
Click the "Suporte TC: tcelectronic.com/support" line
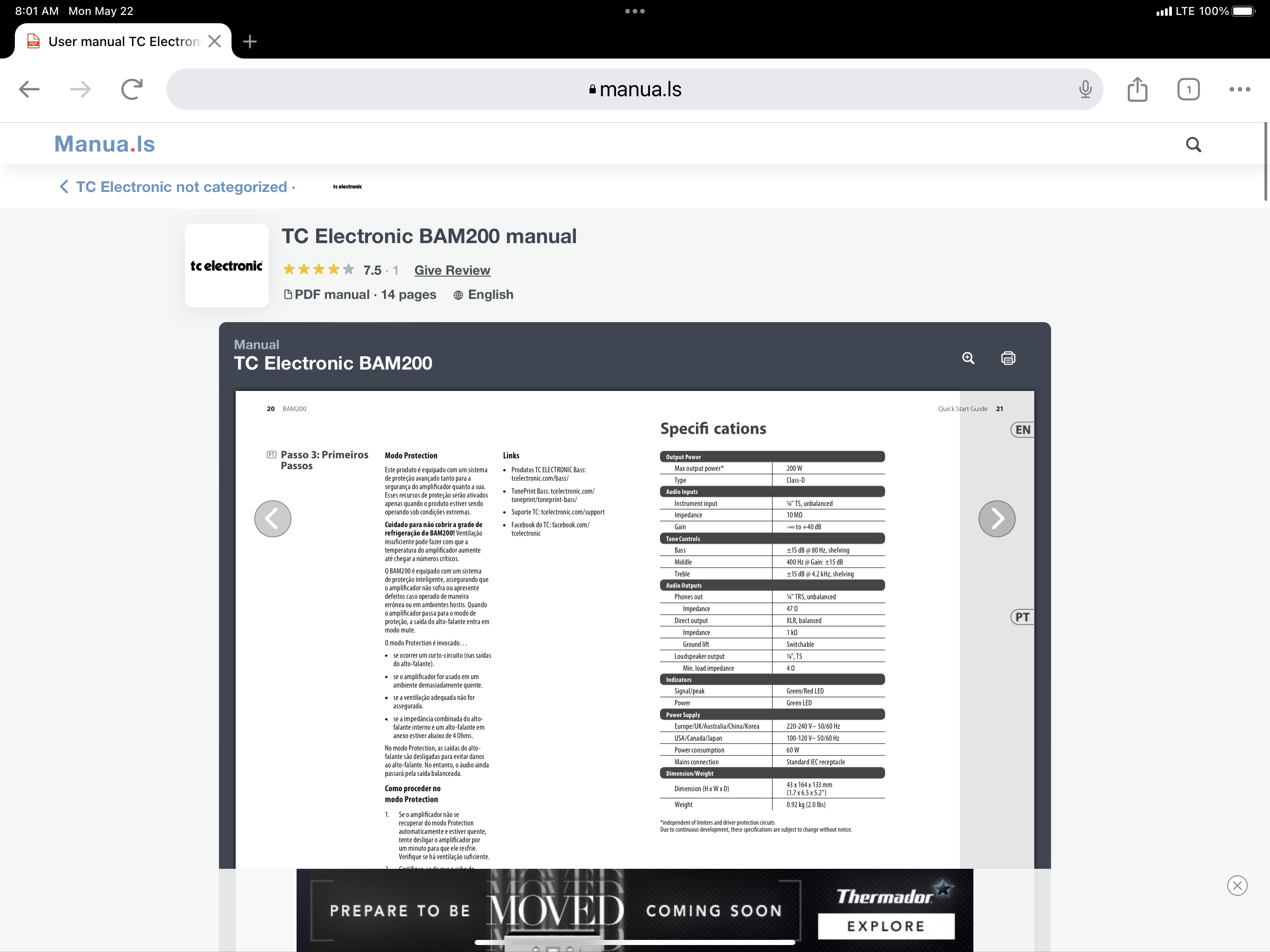[x=557, y=512]
